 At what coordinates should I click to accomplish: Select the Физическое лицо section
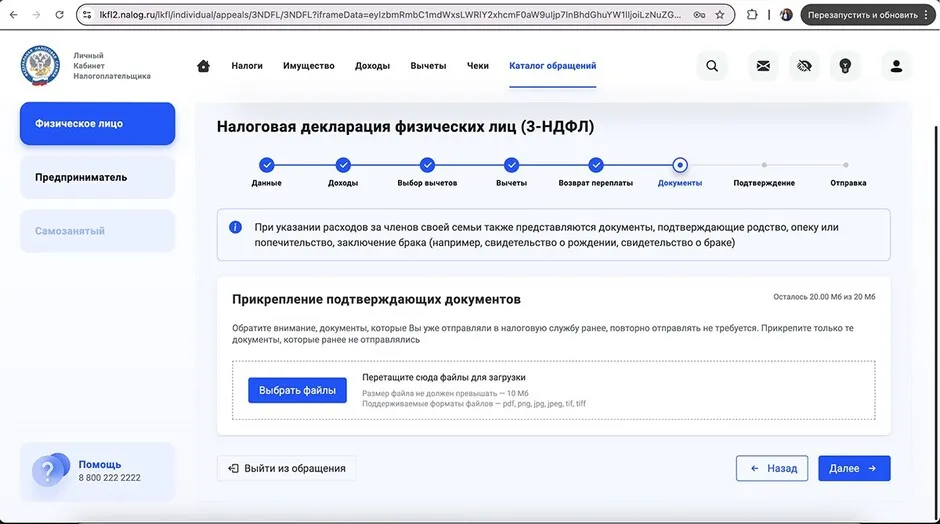tap(97, 124)
